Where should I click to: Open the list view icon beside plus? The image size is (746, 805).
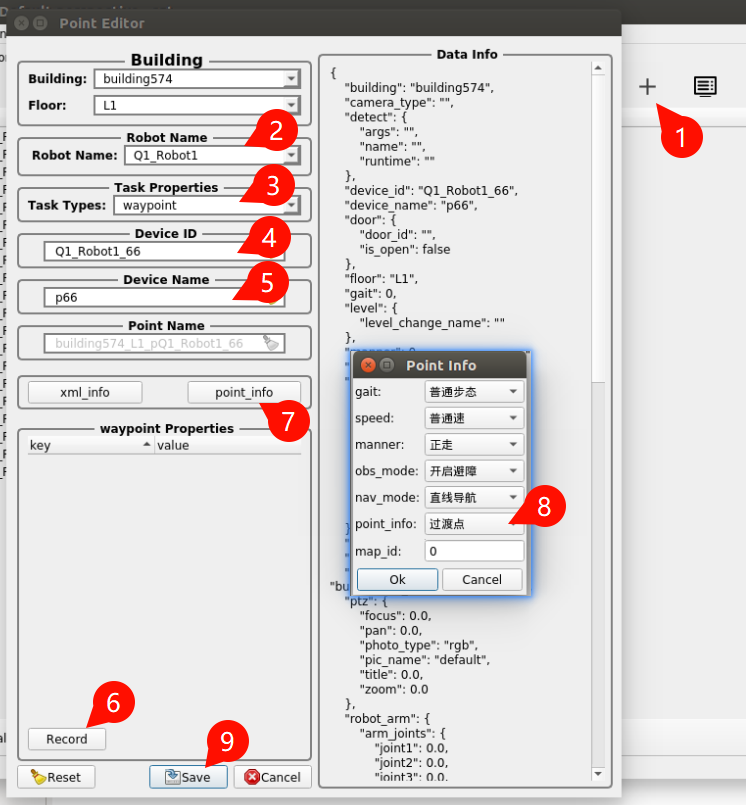click(x=705, y=87)
